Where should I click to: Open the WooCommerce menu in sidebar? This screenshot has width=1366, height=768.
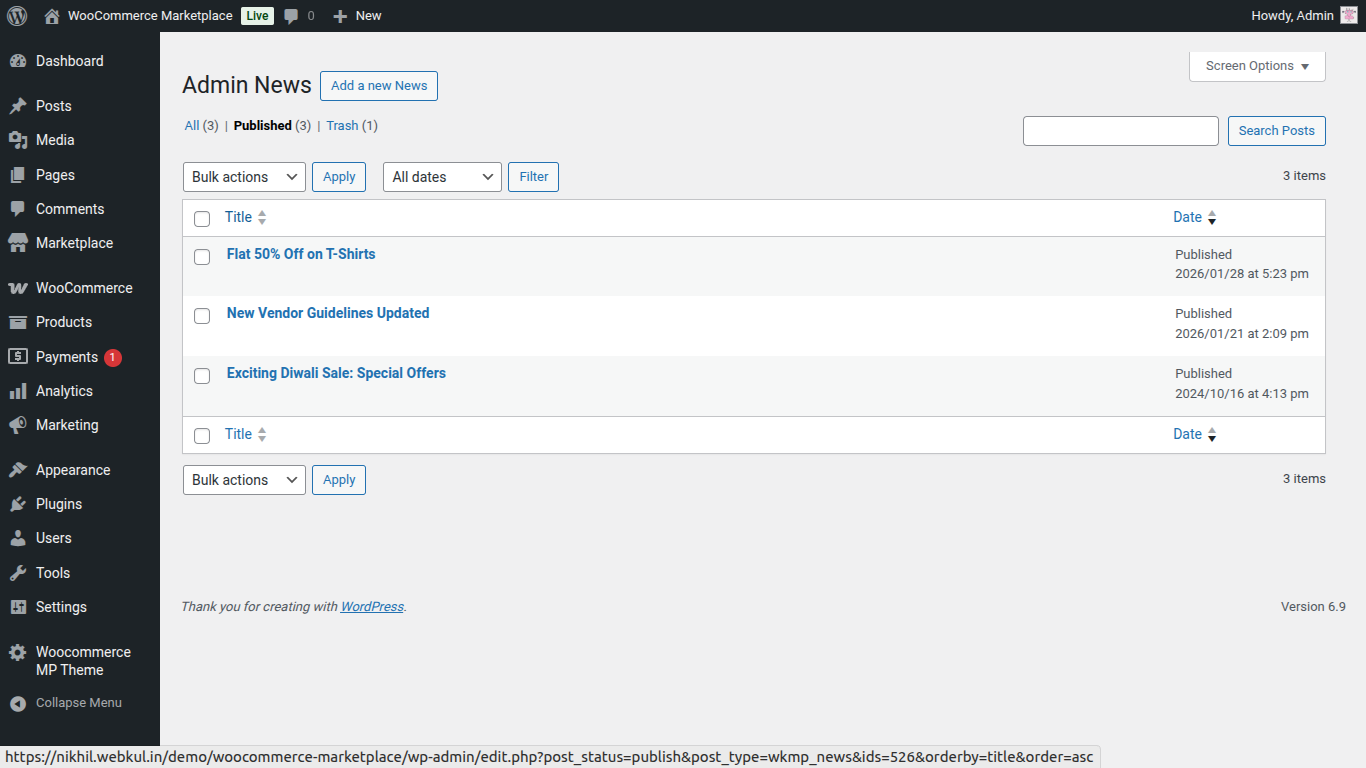coord(84,288)
